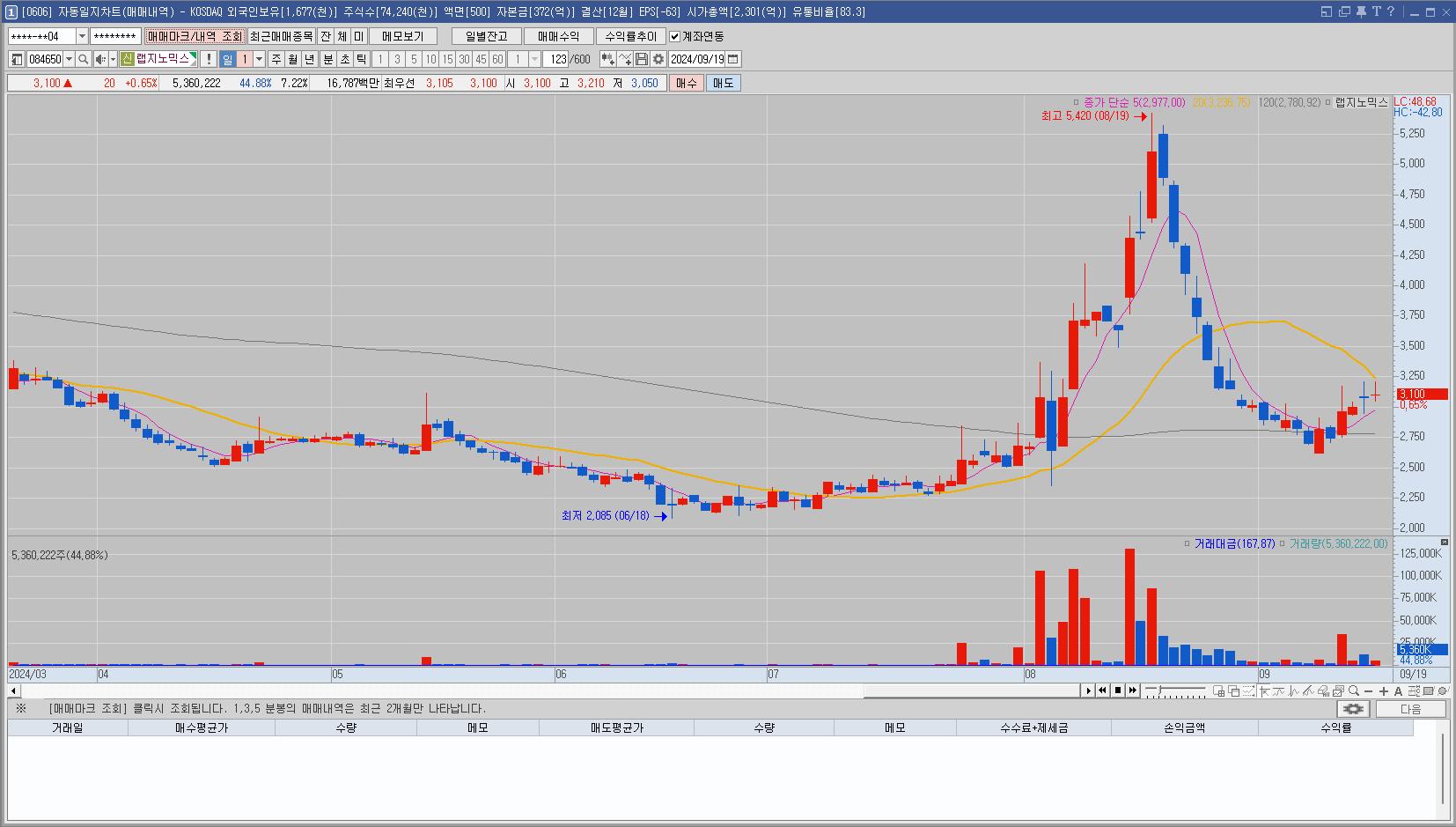Select the 년 (yearly) period toggle
The height and width of the screenshot is (827, 1456).
pyautogui.click(x=310, y=59)
